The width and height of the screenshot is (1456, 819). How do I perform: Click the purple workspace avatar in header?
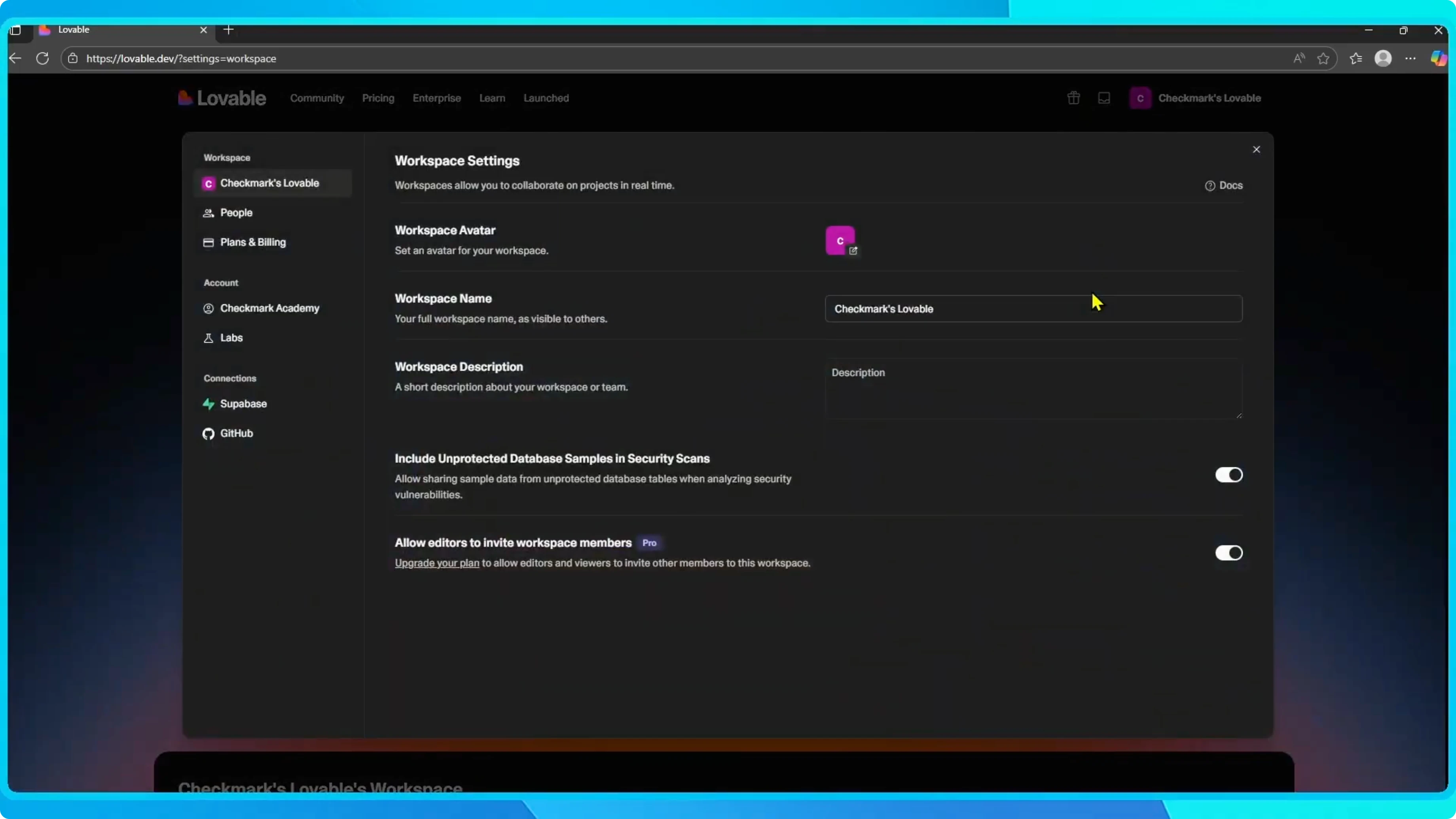coord(1140,99)
